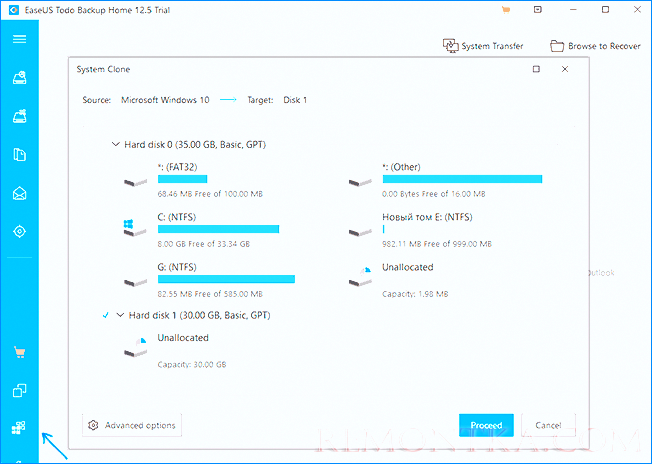The height and width of the screenshot is (464, 652).
Task: Open Disk/Partition Backup sidebar icon
Action: click(x=20, y=77)
